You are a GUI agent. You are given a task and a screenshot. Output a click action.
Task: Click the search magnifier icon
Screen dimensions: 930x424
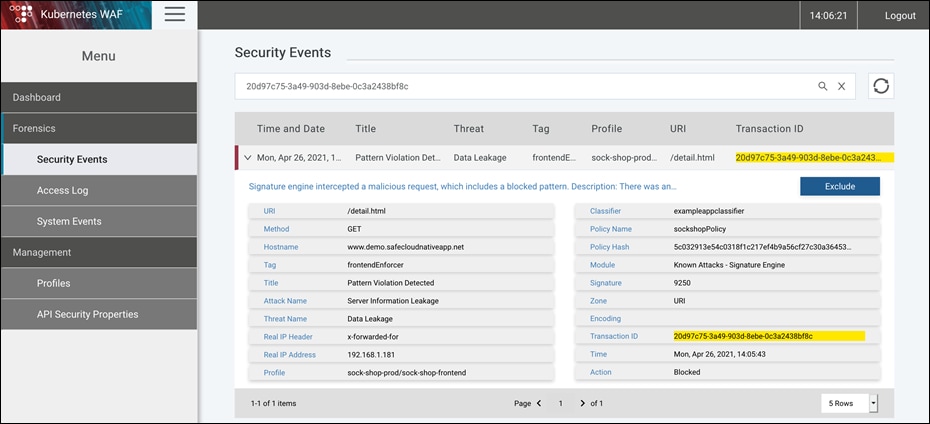pos(823,86)
